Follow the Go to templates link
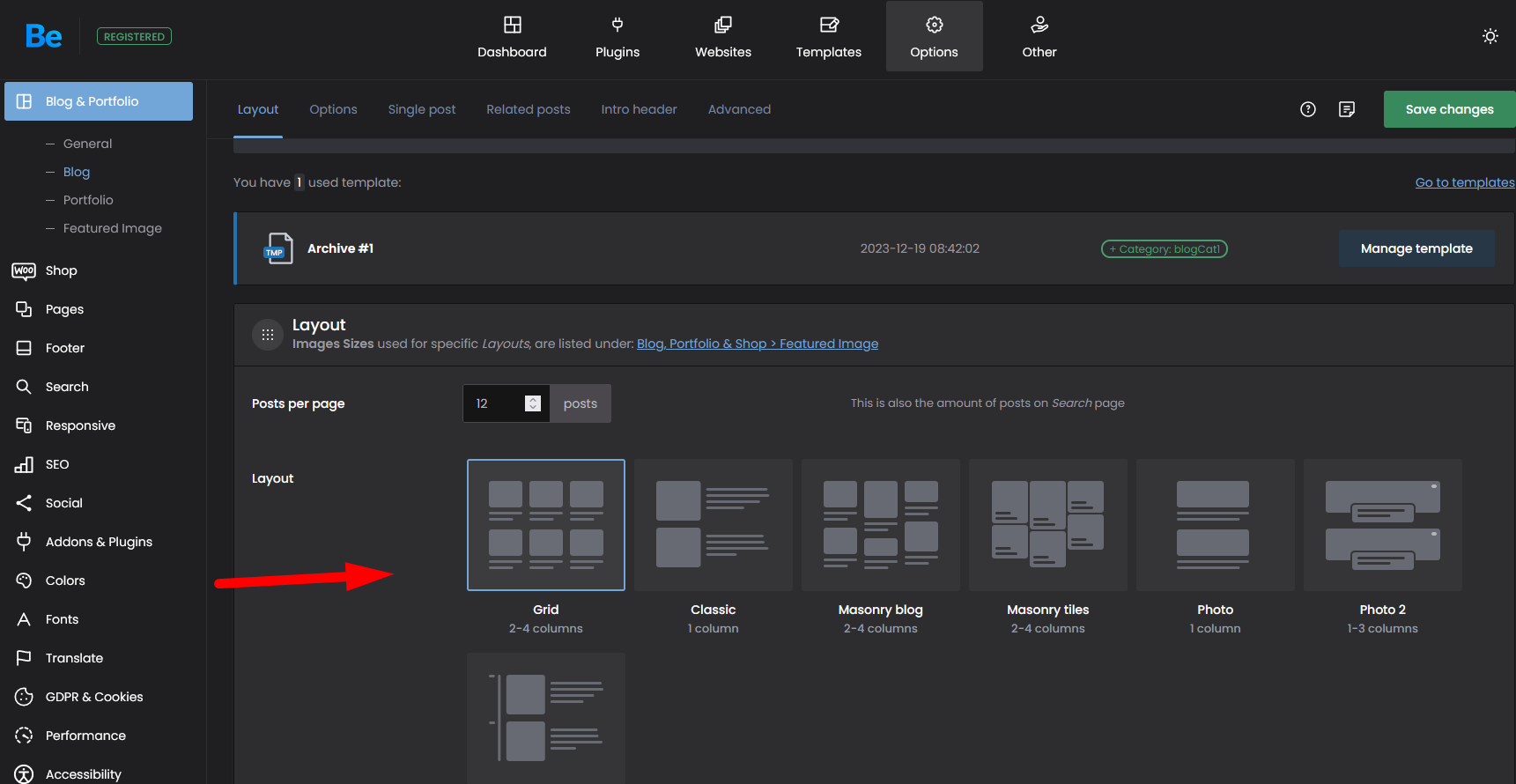 pos(1465,182)
